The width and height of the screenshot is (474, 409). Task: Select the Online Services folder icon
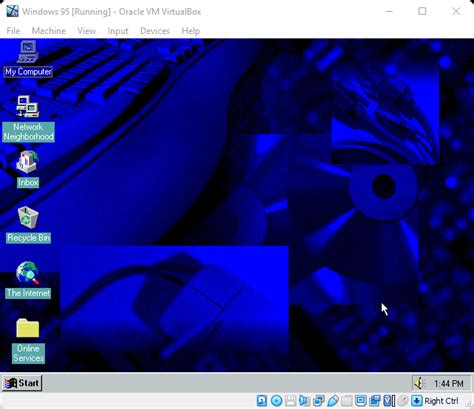coord(28,328)
